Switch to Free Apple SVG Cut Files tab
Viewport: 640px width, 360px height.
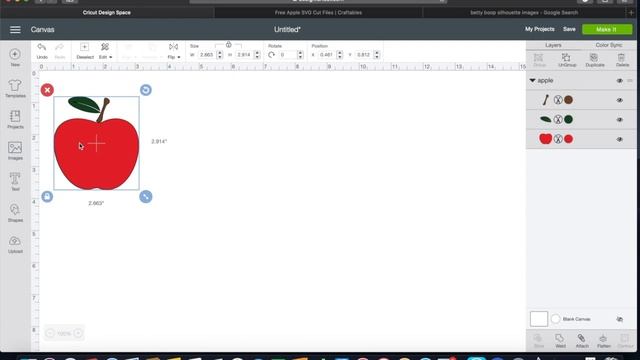point(318,13)
